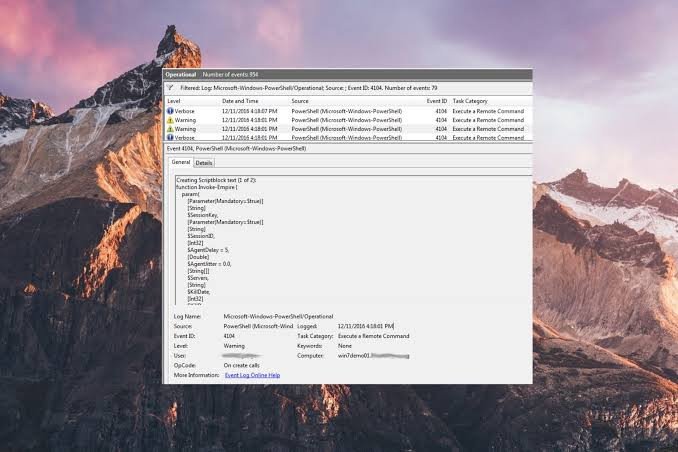
Task: Click the first Verbose info icon
Action: pyautogui.click(x=170, y=111)
